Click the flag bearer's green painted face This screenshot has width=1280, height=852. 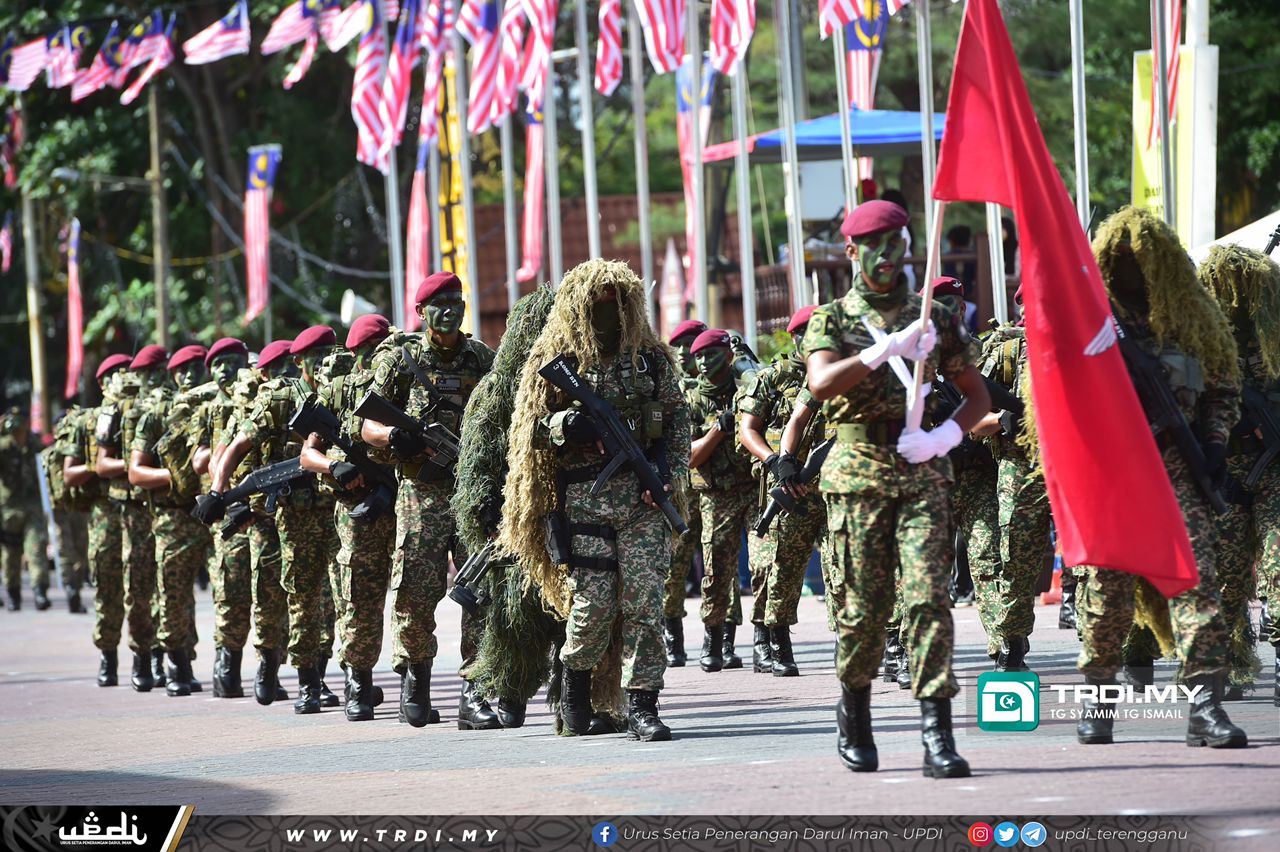tap(880, 257)
